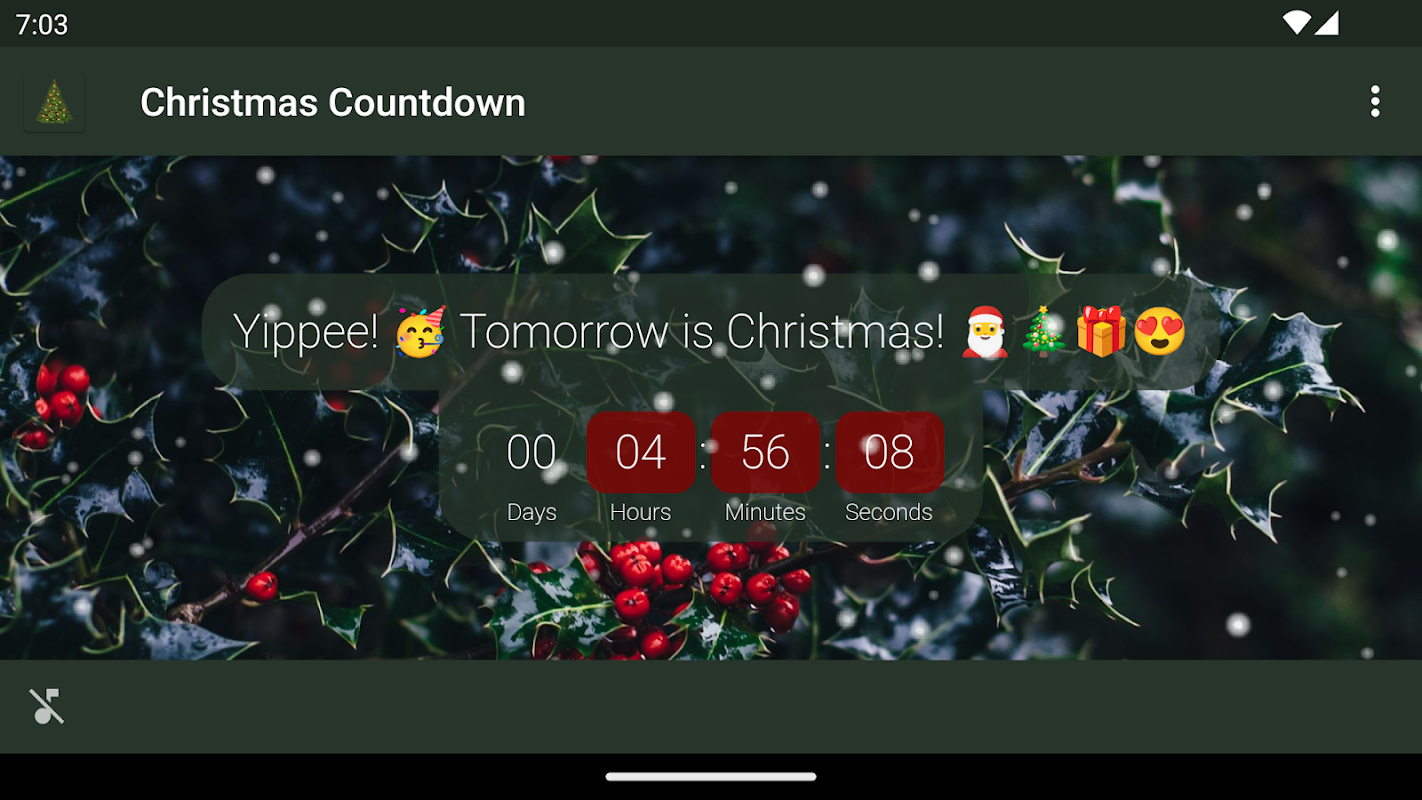
Task: Tap the 56 minutes counter box
Action: (x=765, y=452)
